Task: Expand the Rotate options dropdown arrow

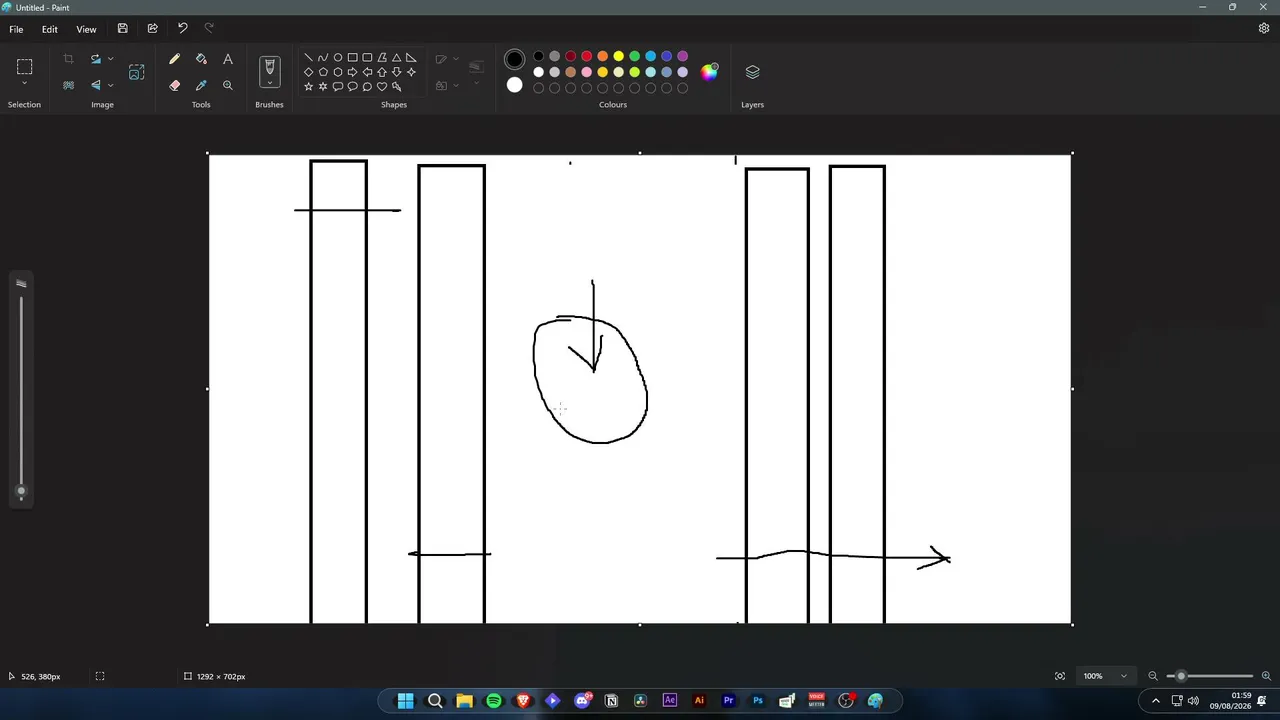Action: tap(110, 60)
